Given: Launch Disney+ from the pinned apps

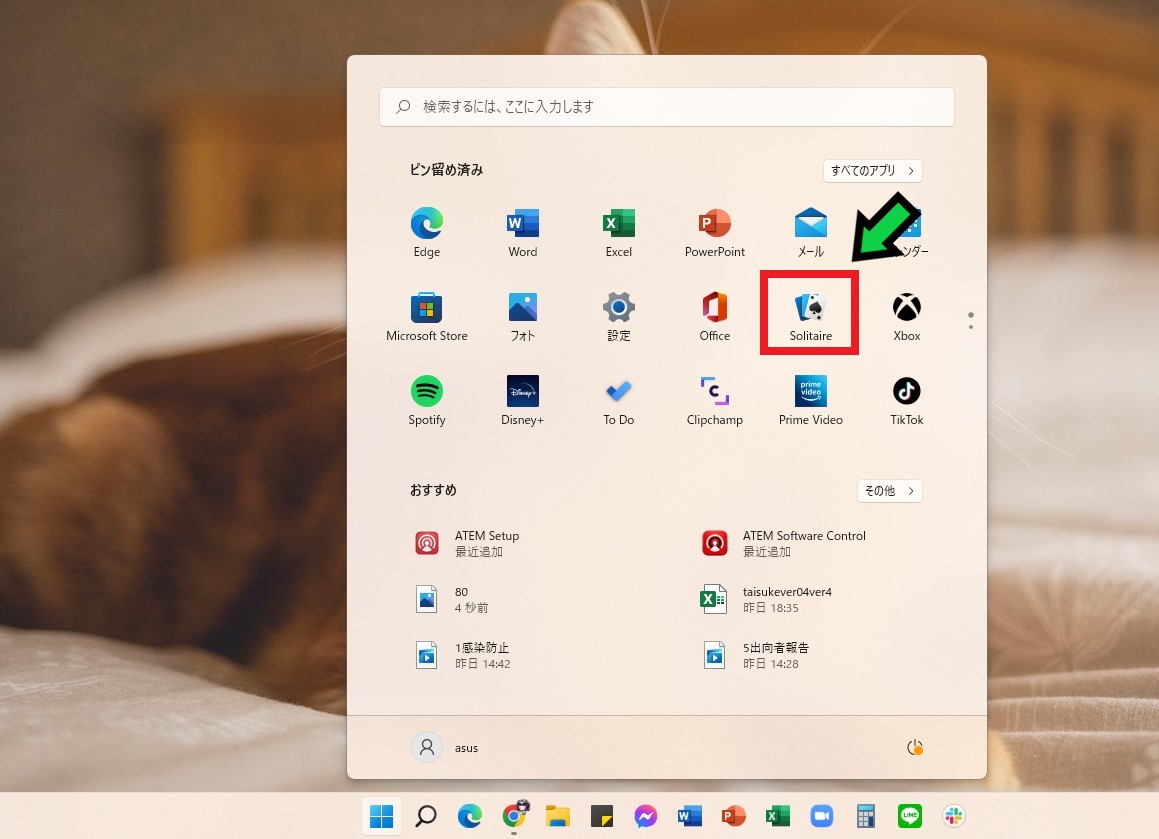Looking at the screenshot, I should click(522, 400).
